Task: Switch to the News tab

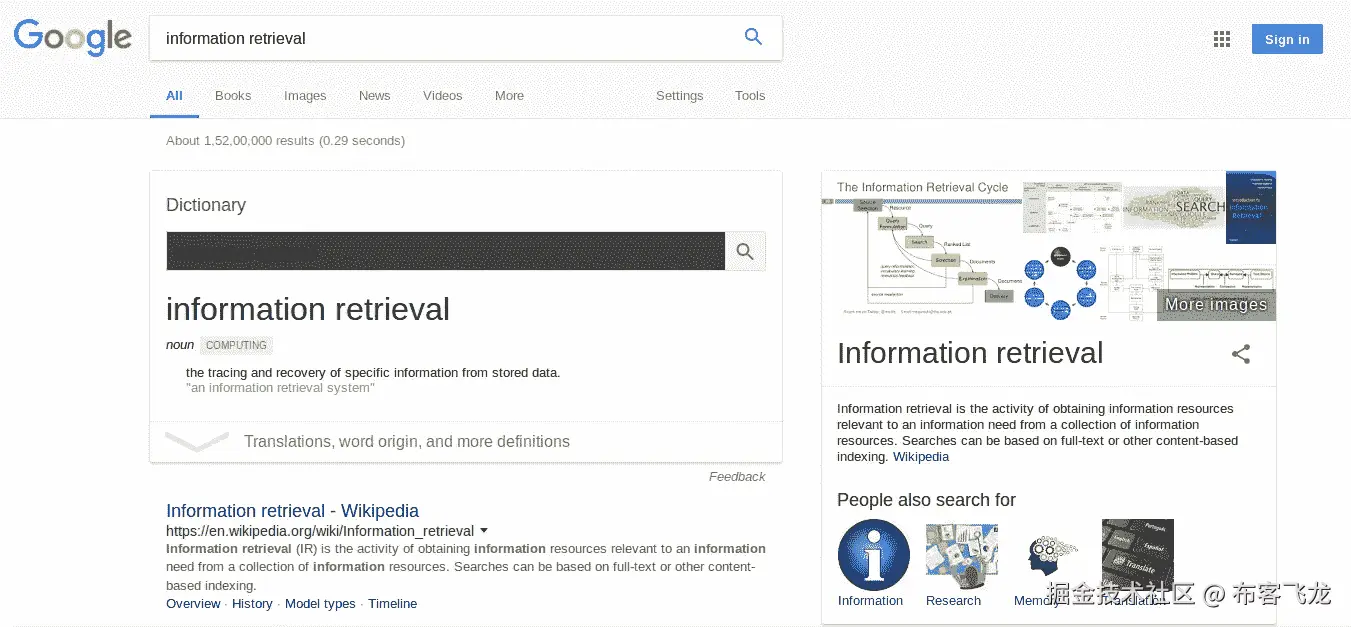Action: click(x=374, y=96)
